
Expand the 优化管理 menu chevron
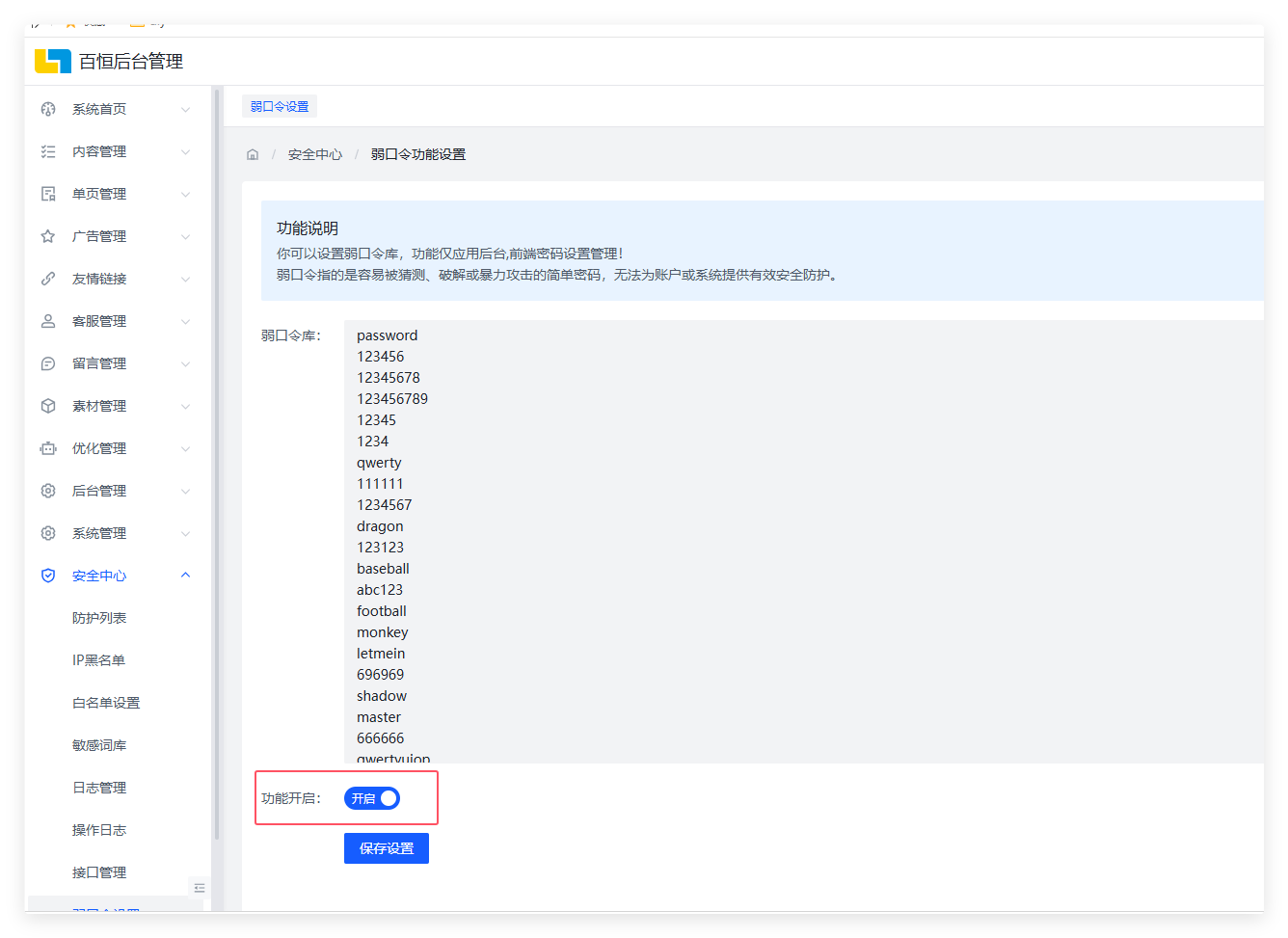(x=186, y=448)
